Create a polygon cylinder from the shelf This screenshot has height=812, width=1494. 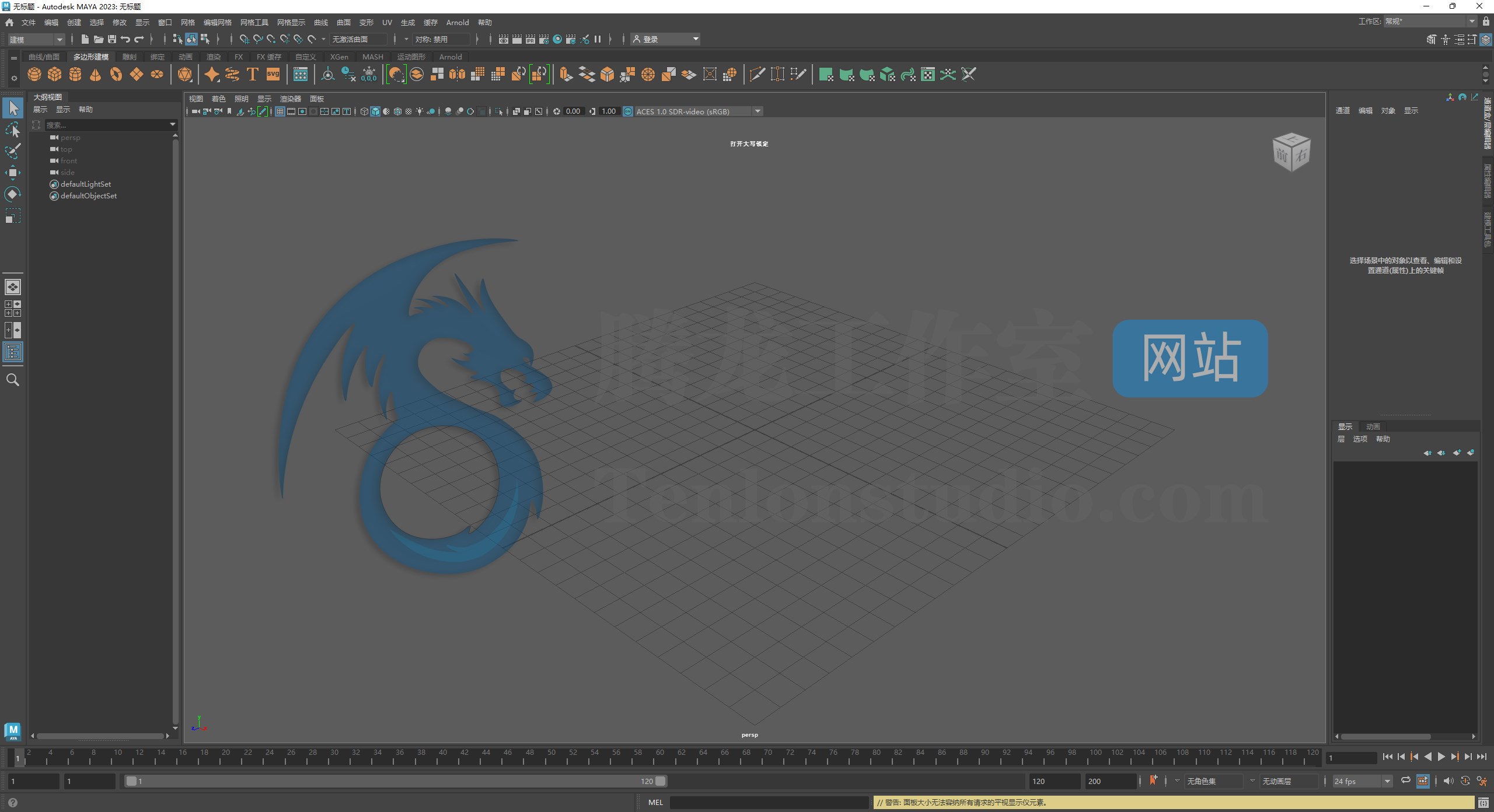(75, 75)
